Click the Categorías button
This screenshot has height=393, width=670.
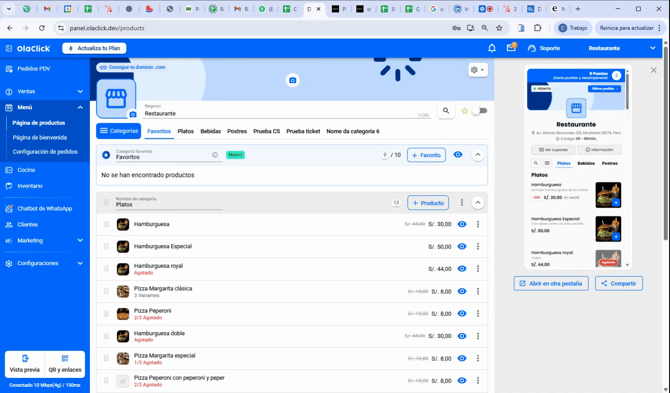click(x=118, y=131)
